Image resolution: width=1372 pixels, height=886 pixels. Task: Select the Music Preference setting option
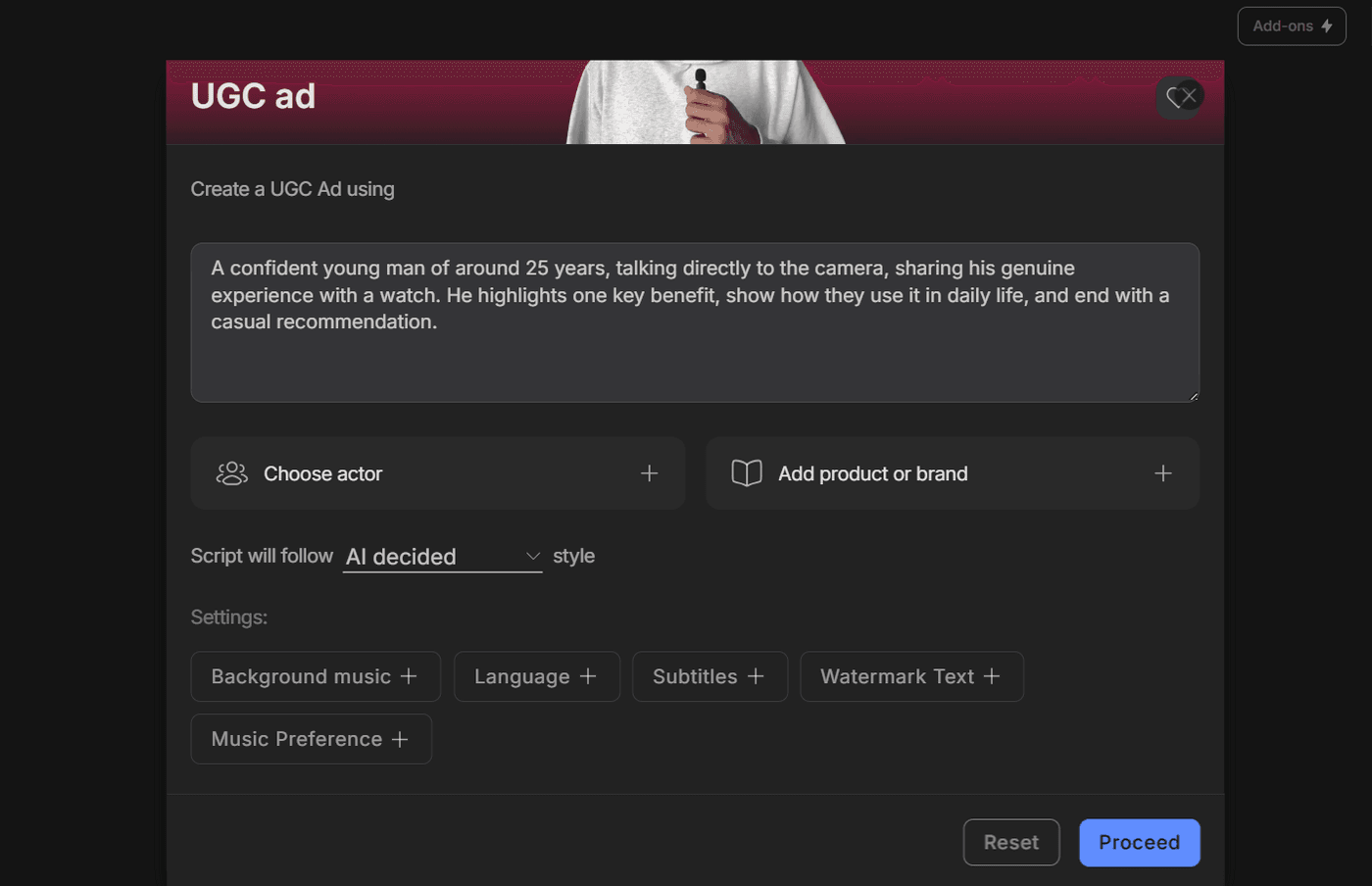coord(311,739)
